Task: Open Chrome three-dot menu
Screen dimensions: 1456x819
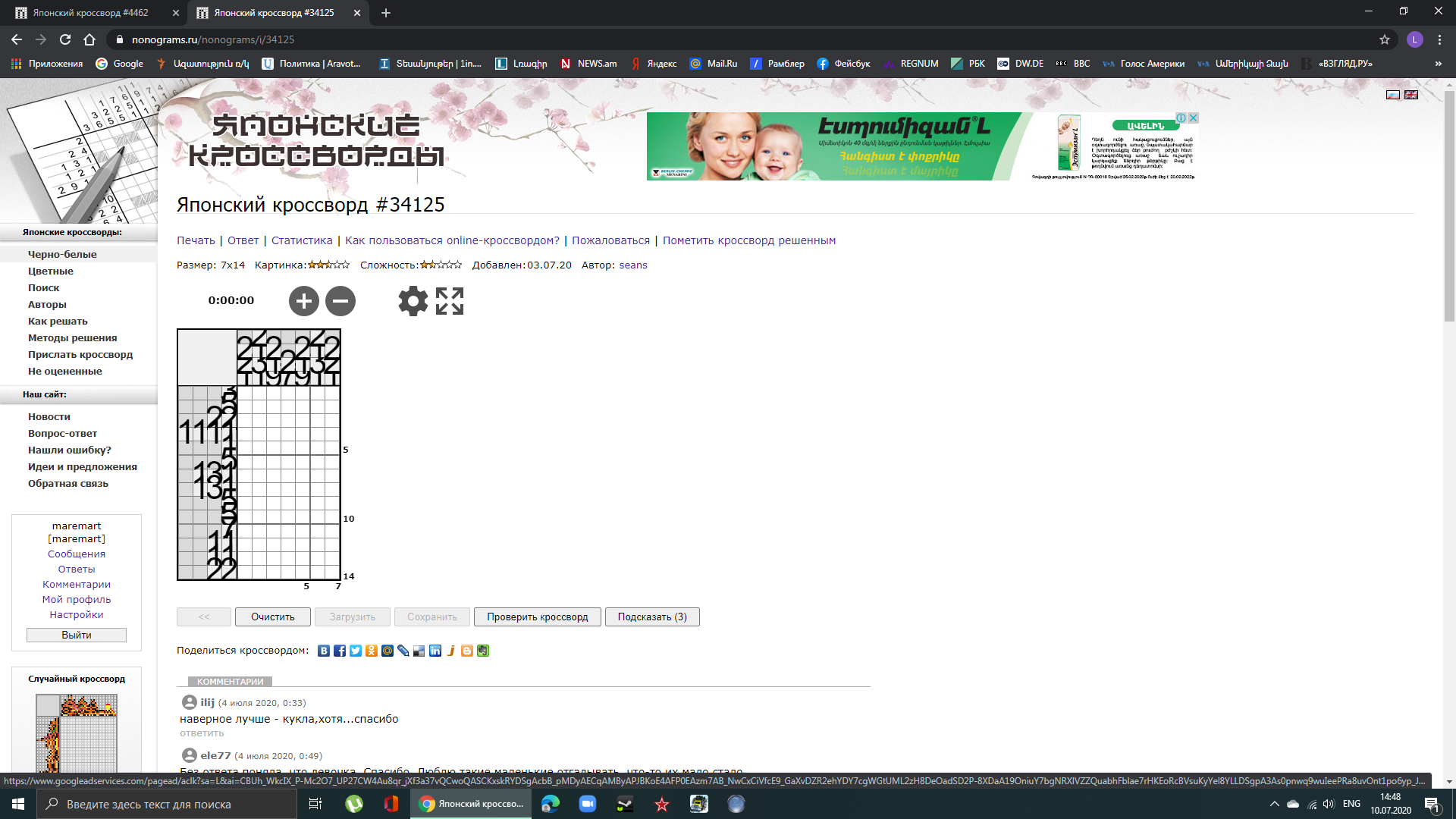Action: (x=1439, y=39)
